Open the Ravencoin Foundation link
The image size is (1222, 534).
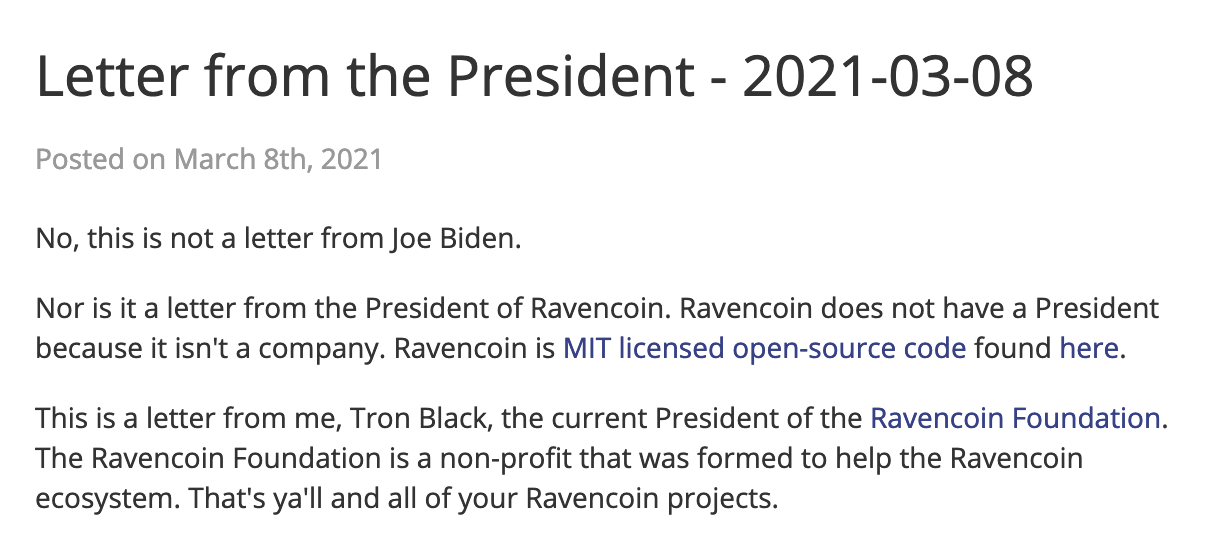(x=1015, y=417)
